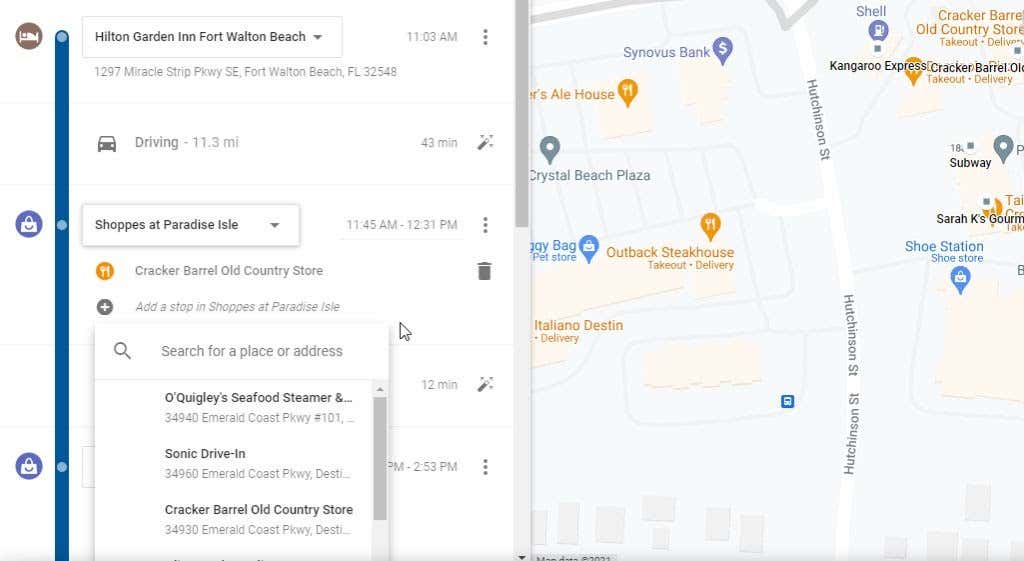Open options menu for Shoppes at Paradise Isle
The width and height of the screenshot is (1024, 561).
(485, 225)
